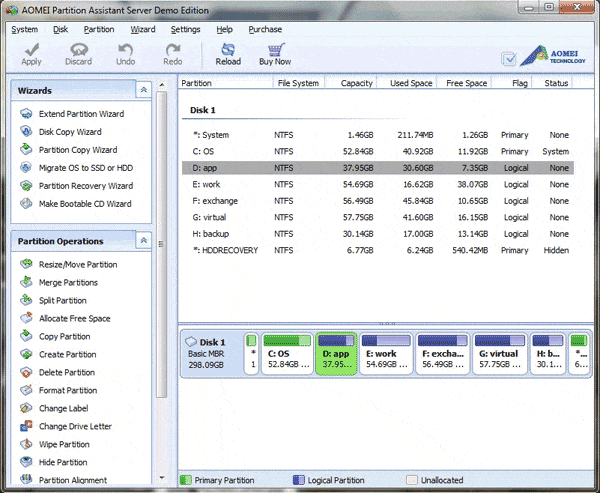
Task: Select the D: app block in disk map
Action: click(x=336, y=353)
